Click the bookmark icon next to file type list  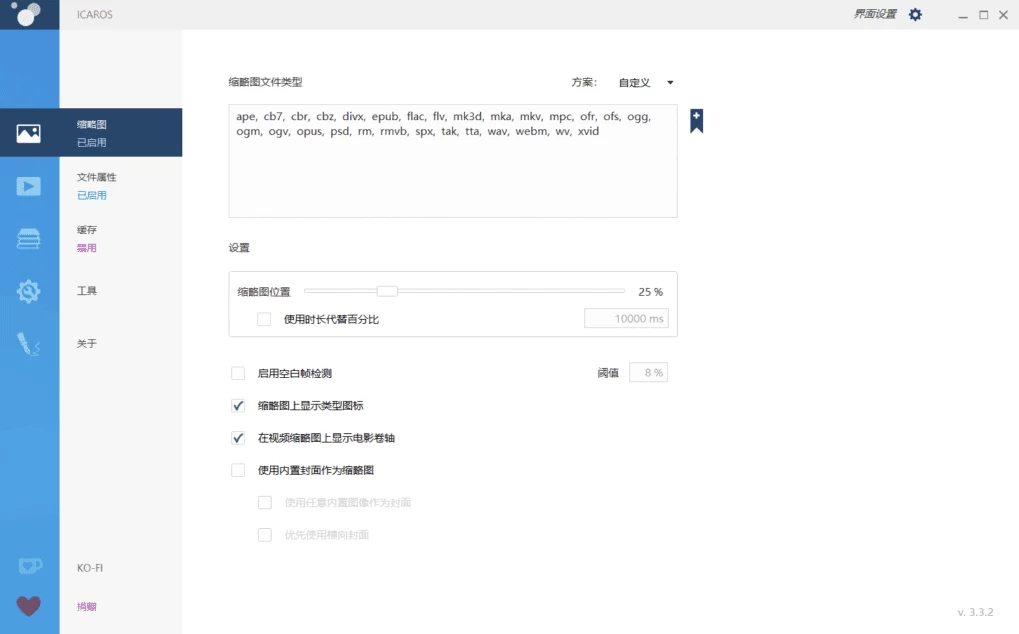(x=695, y=120)
